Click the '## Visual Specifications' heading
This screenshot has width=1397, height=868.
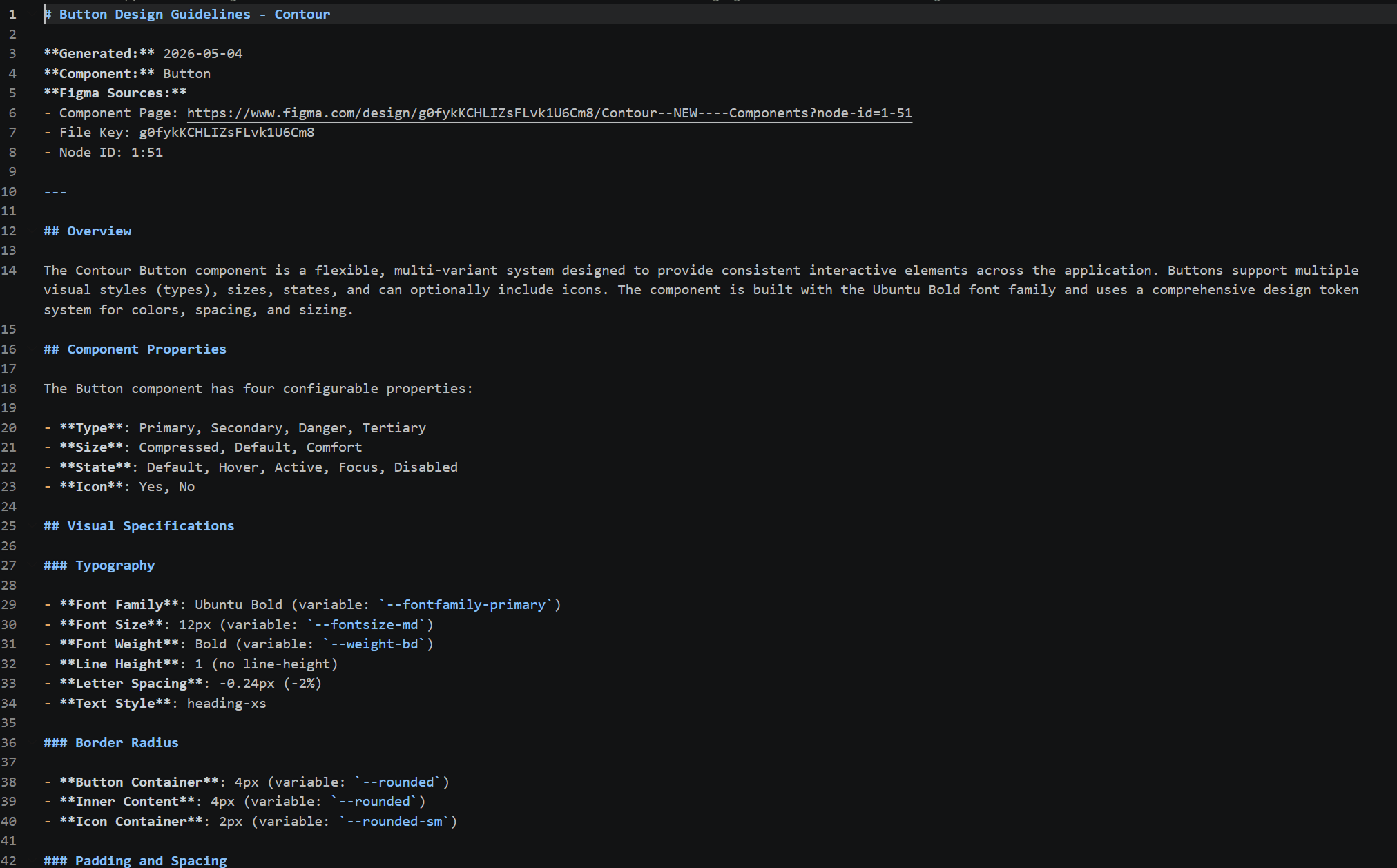(139, 526)
